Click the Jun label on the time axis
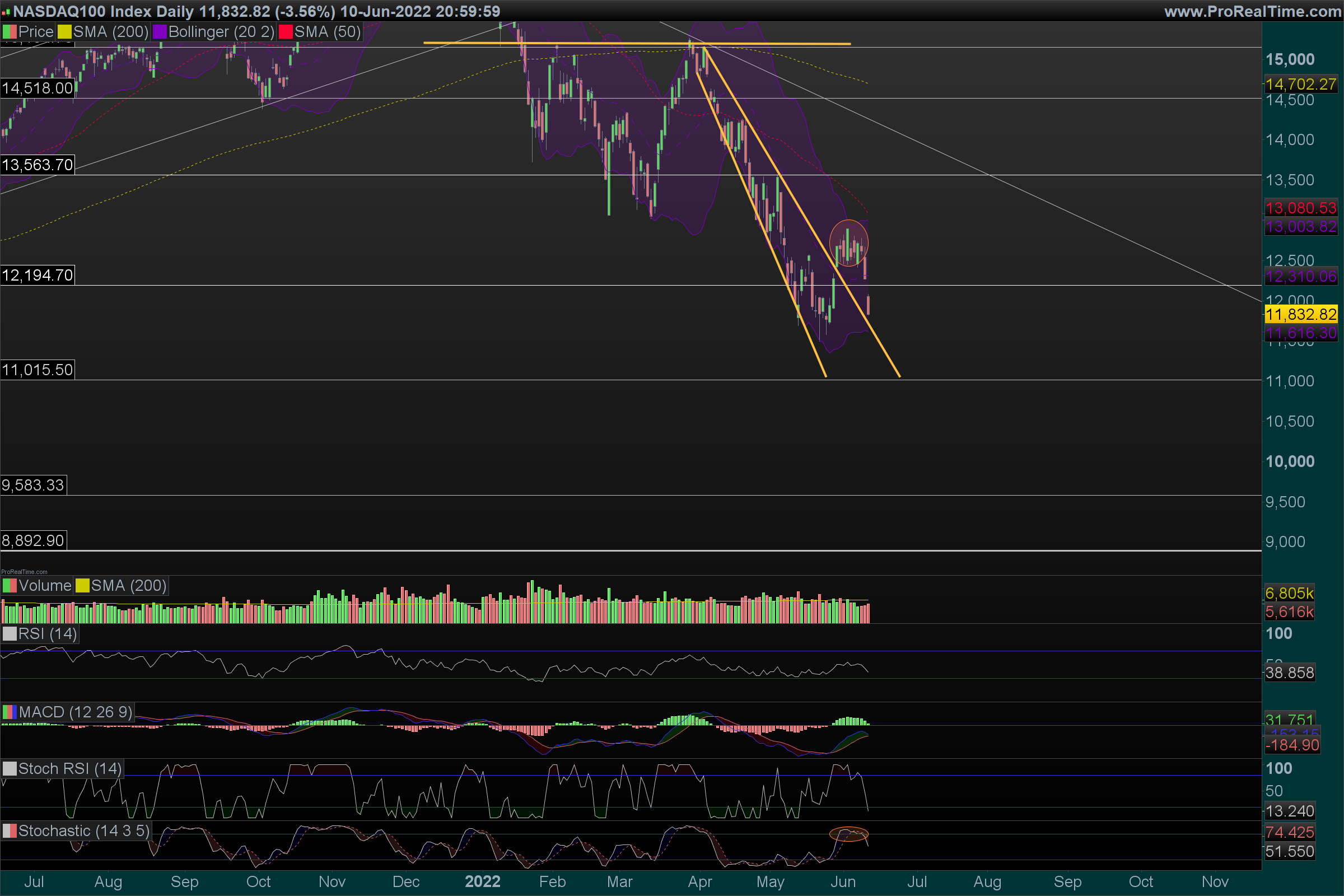 843,881
